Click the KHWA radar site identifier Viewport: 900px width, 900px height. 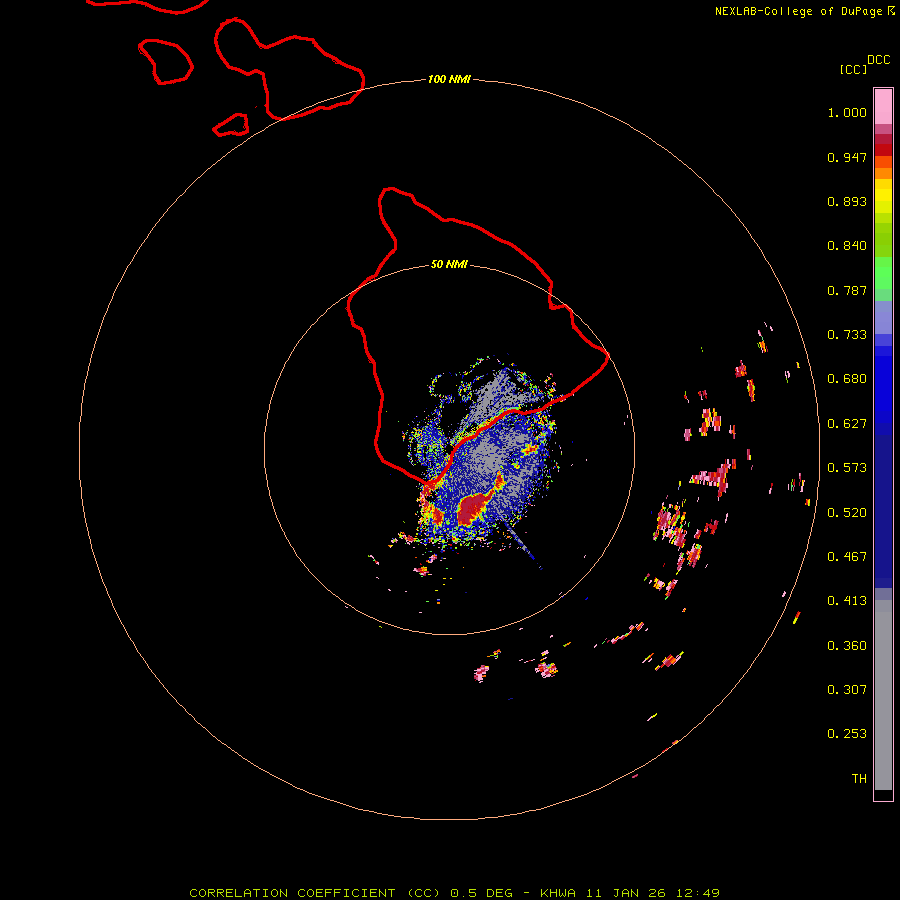(x=557, y=893)
